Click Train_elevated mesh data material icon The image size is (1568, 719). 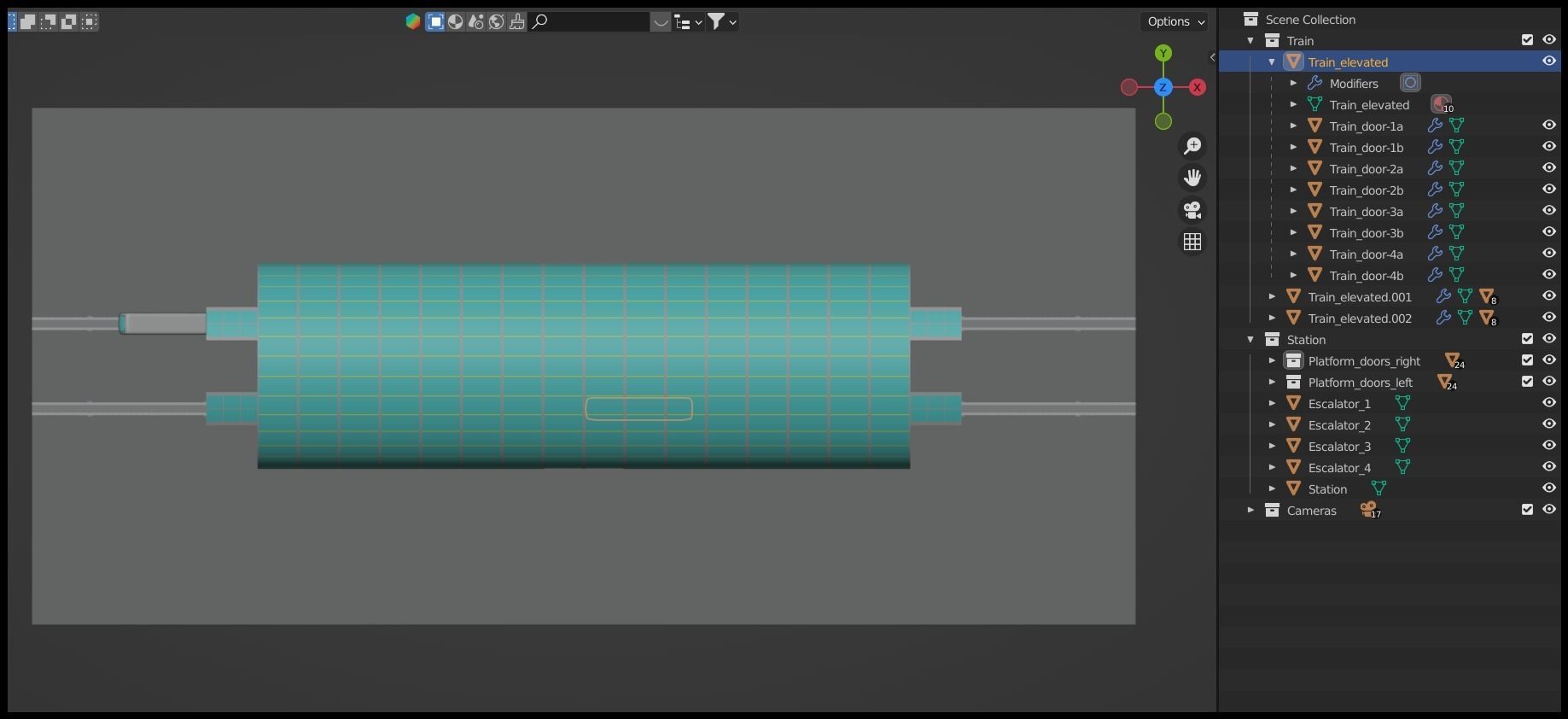pyautogui.click(x=1442, y=104)
